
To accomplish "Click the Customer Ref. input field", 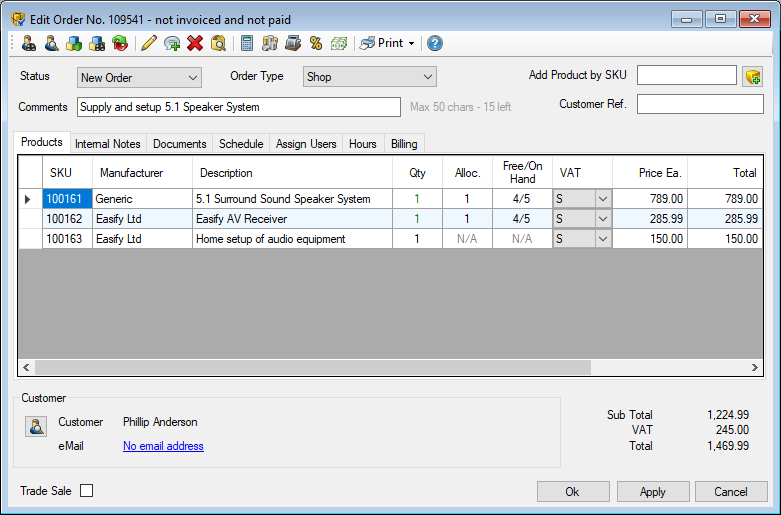I will 700,104.
